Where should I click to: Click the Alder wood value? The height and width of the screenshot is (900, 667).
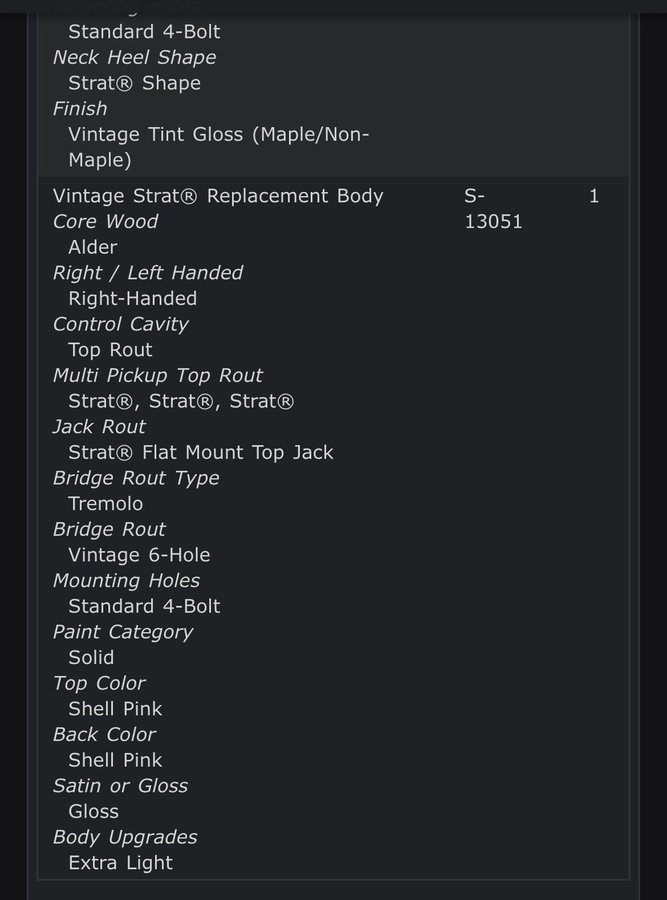92,247
